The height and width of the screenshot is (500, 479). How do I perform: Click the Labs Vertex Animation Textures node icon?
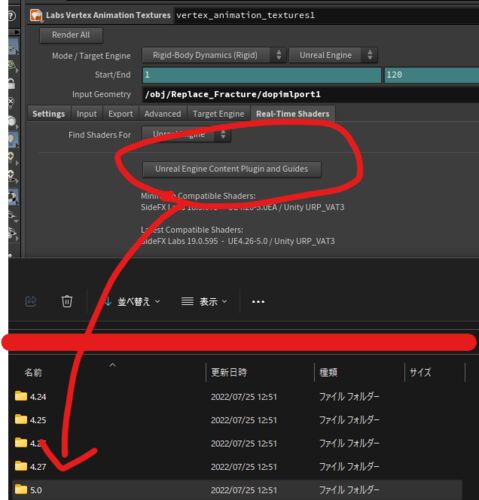pyautogui.click(x=36, y=15)
